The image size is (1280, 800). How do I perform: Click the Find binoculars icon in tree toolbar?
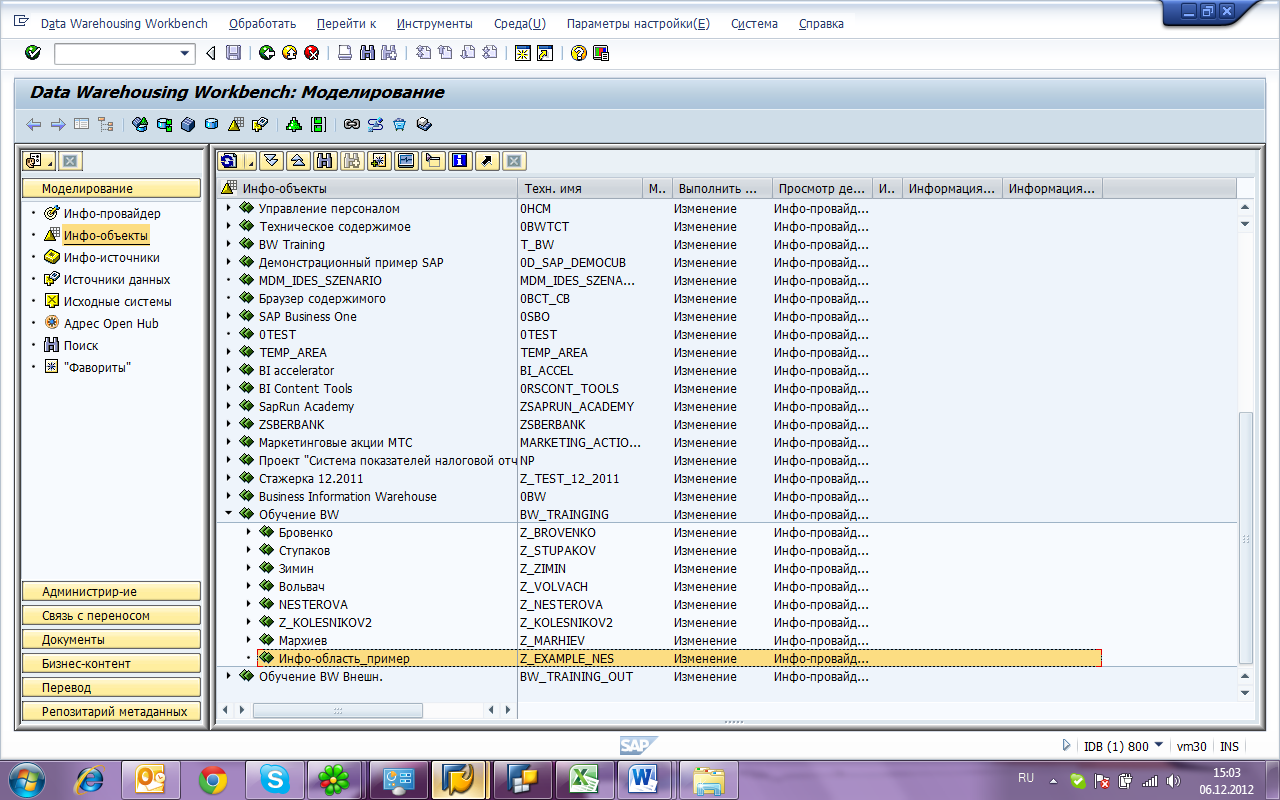click(324, 161)
